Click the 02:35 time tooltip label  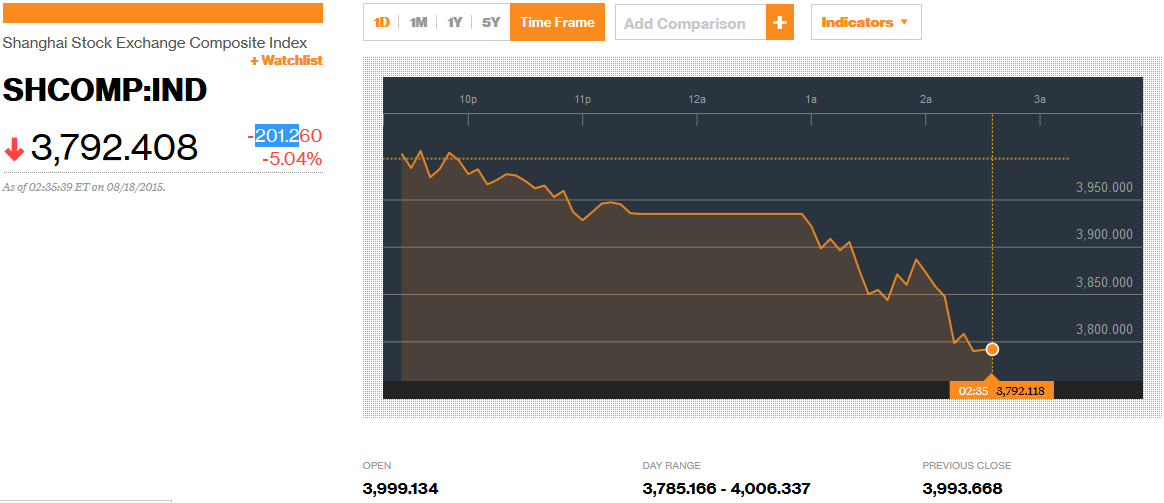click(x=971, y=390)
